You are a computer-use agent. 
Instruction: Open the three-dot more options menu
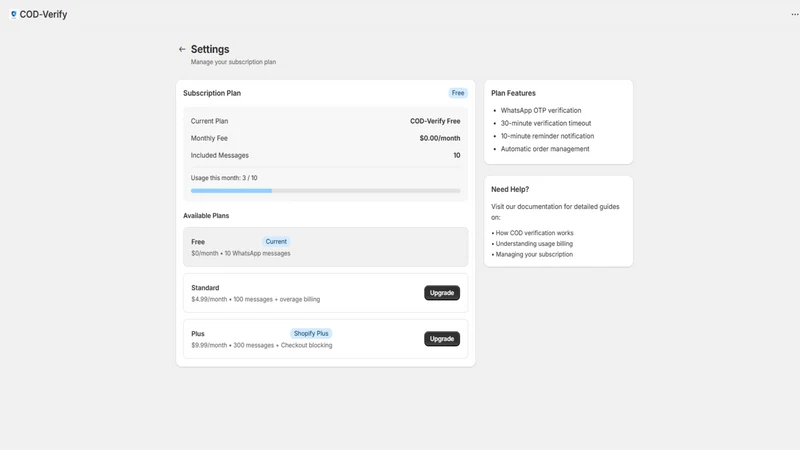pyautogui.click(x=794, y=14)
